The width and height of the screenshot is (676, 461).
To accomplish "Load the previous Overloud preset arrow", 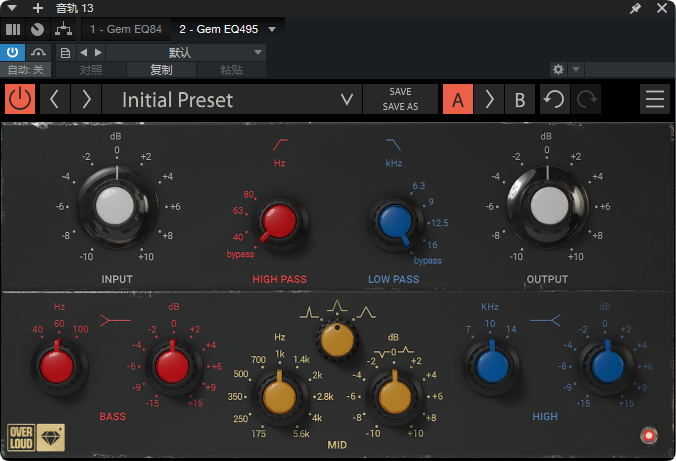I will (x=55, y=99).
